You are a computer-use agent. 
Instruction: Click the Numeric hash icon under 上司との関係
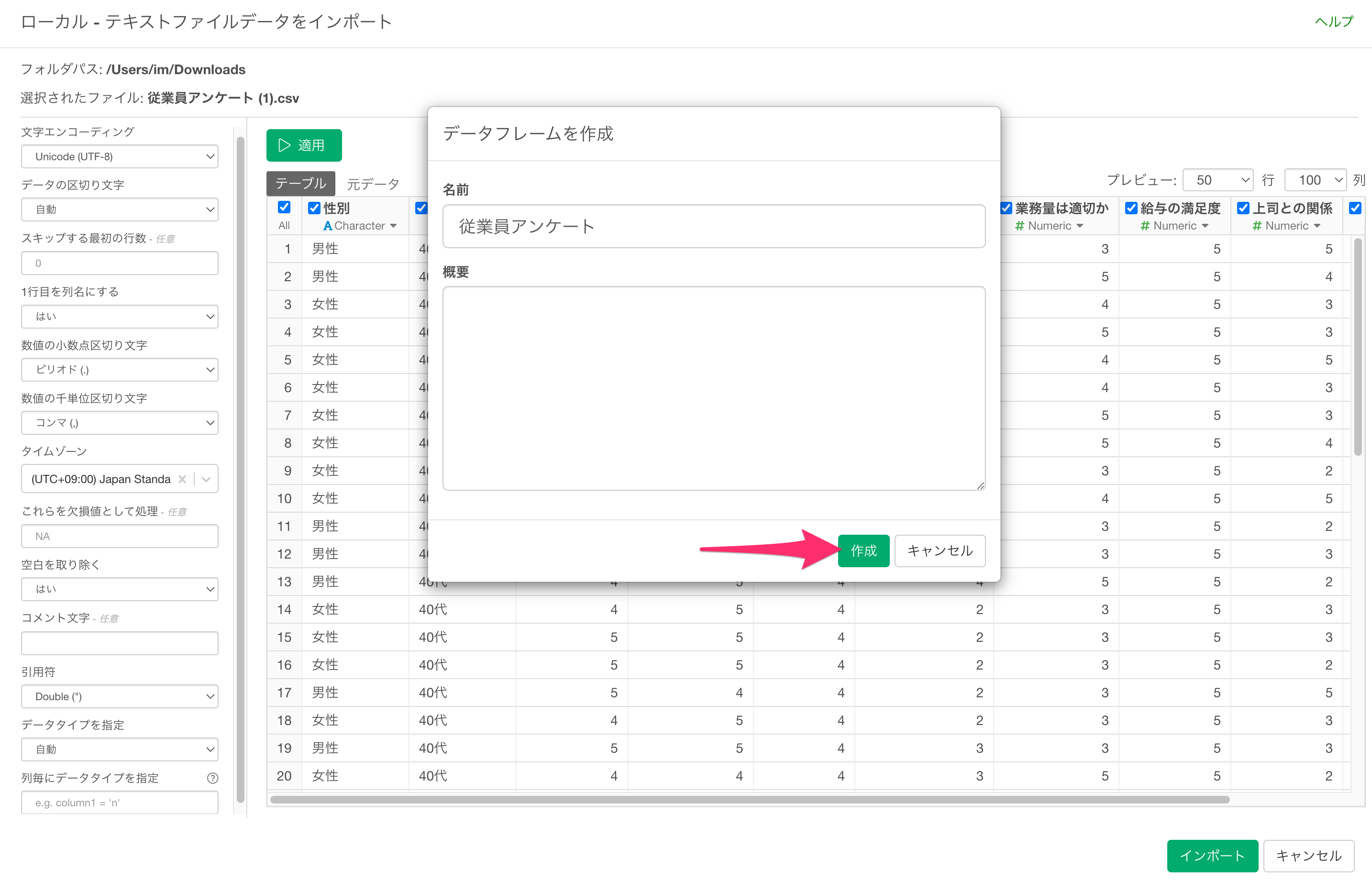(1257, 226)
